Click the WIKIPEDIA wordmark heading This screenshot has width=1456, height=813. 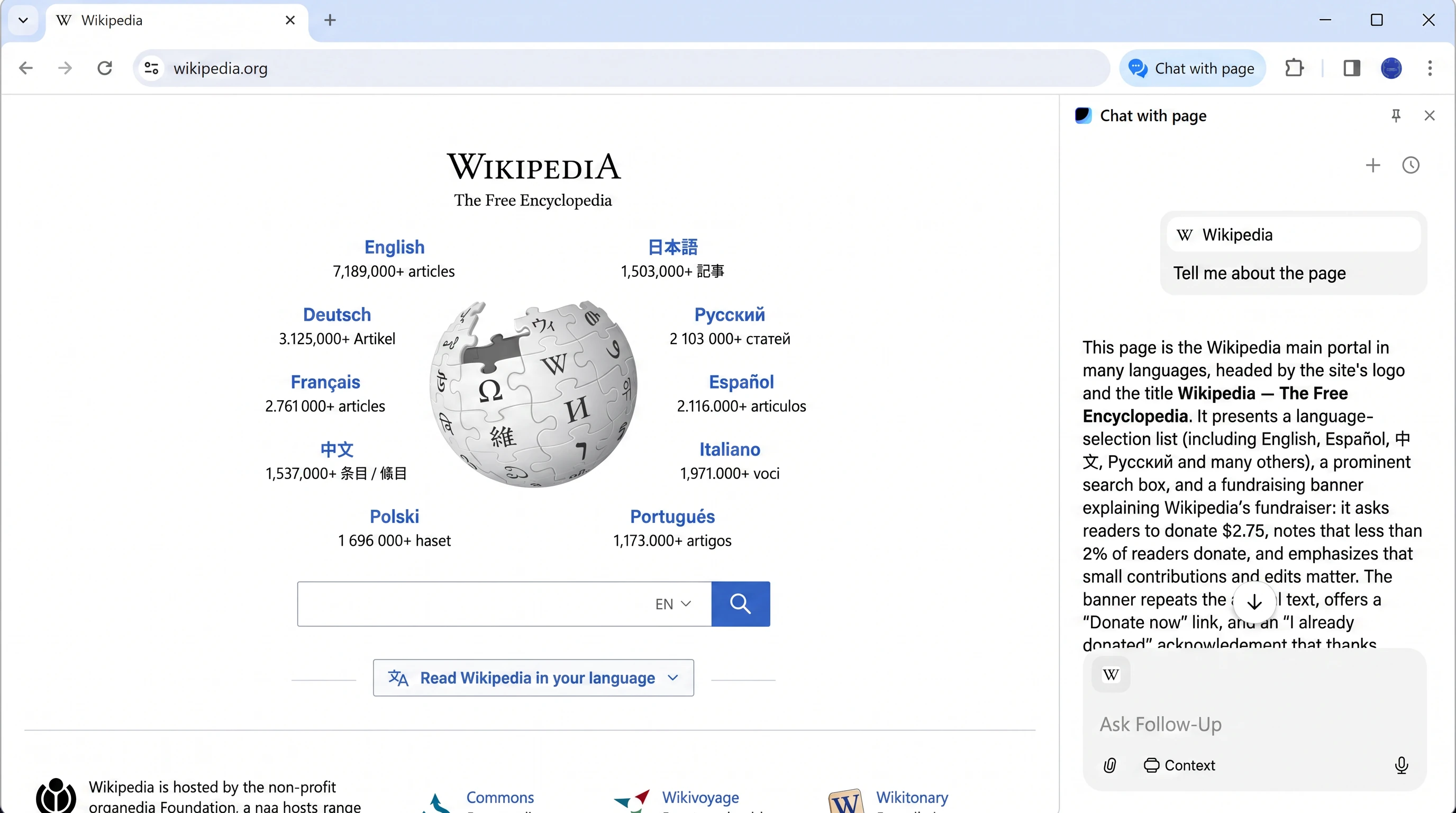[533, 167]
